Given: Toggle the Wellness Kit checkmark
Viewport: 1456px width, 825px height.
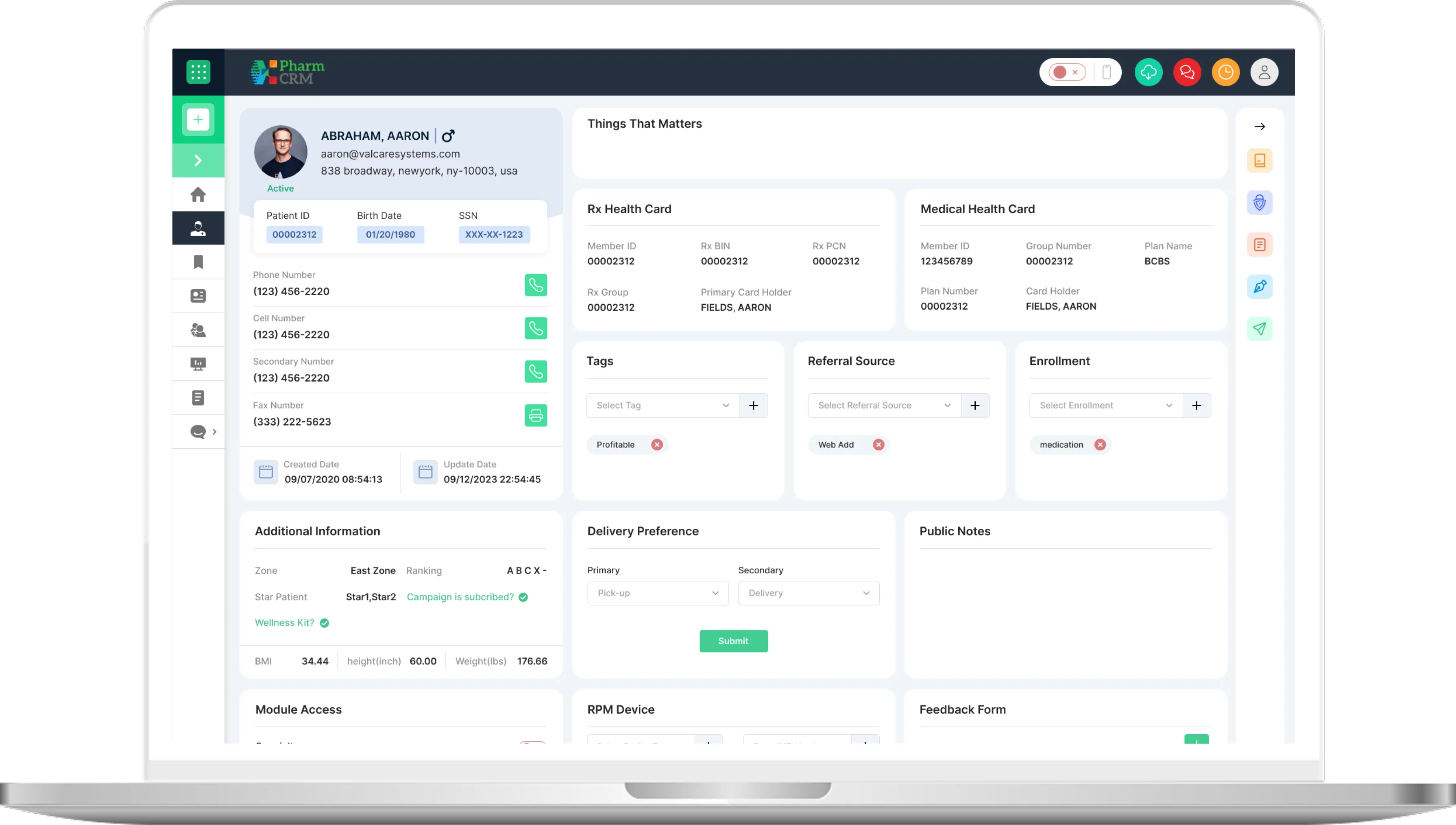Looking at the screenshot, I should (324, 623).
